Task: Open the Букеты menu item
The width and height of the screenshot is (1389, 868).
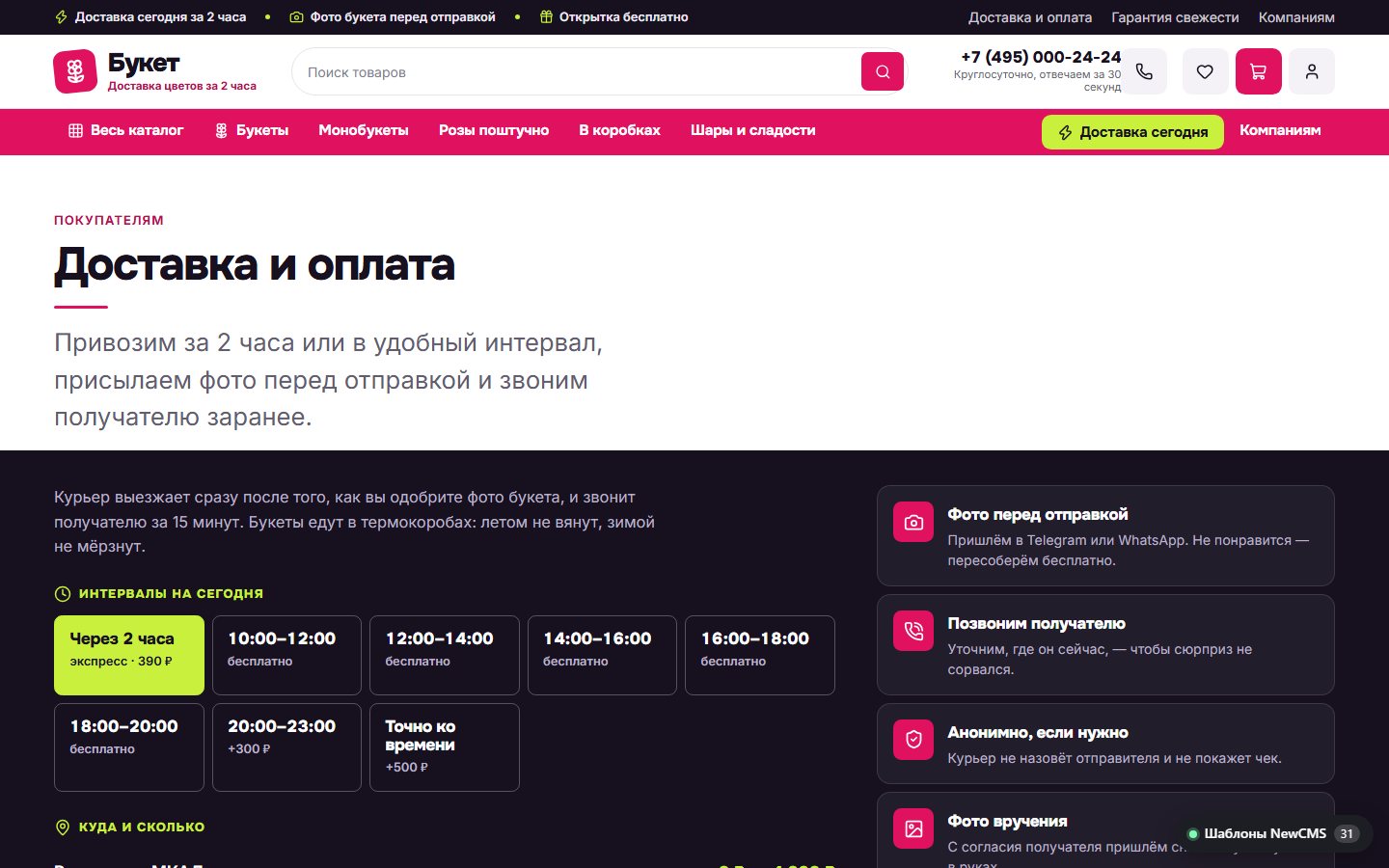Action: tap(251, 130)
